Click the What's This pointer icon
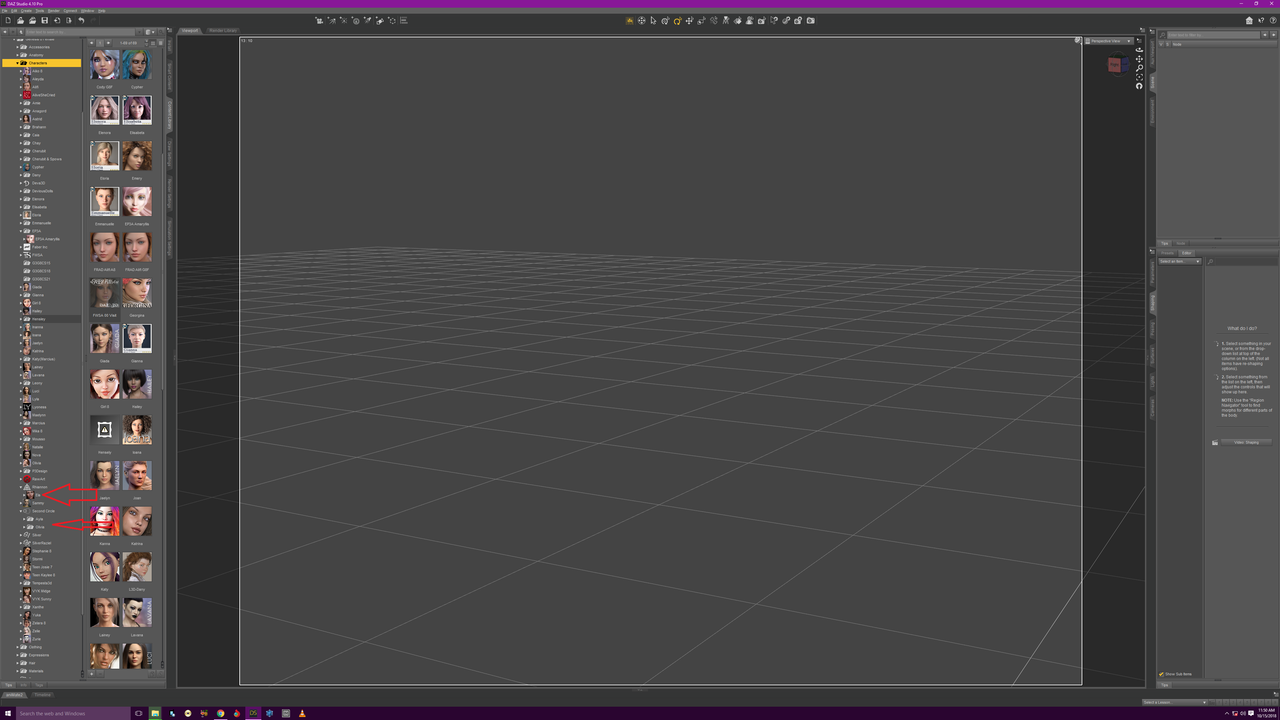1280x720 pixels. pos(1263,20)
